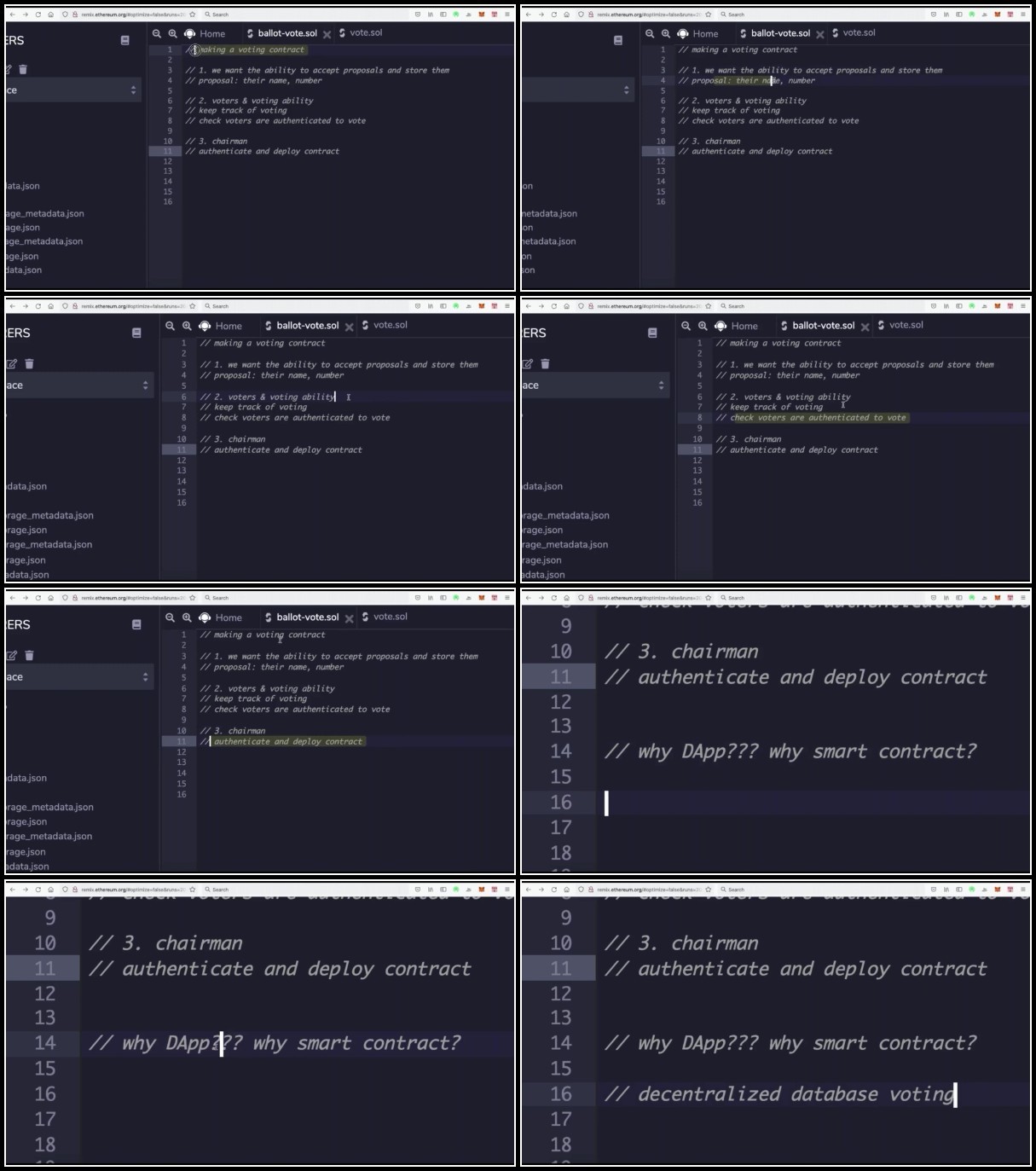Viewport: 1036px width, 1171px height.
Task: Click trash delete icon in top-left frame
Action: pos(23,69)
